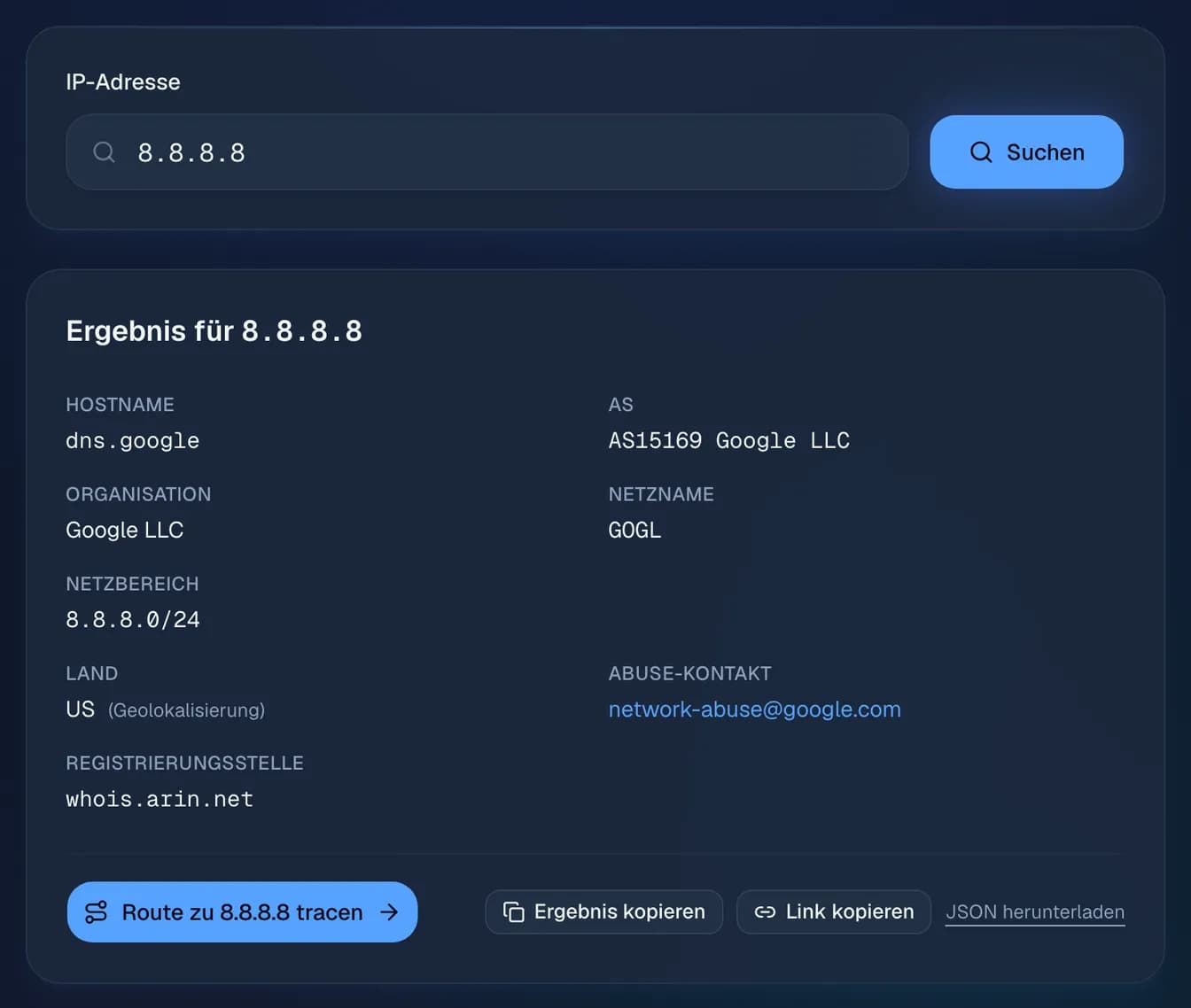Image resolution: width=1191 pixels, height=1008 pixels.
Task: Select netzbereich value 8.8.8.0/24
Action: pos(133,620)
